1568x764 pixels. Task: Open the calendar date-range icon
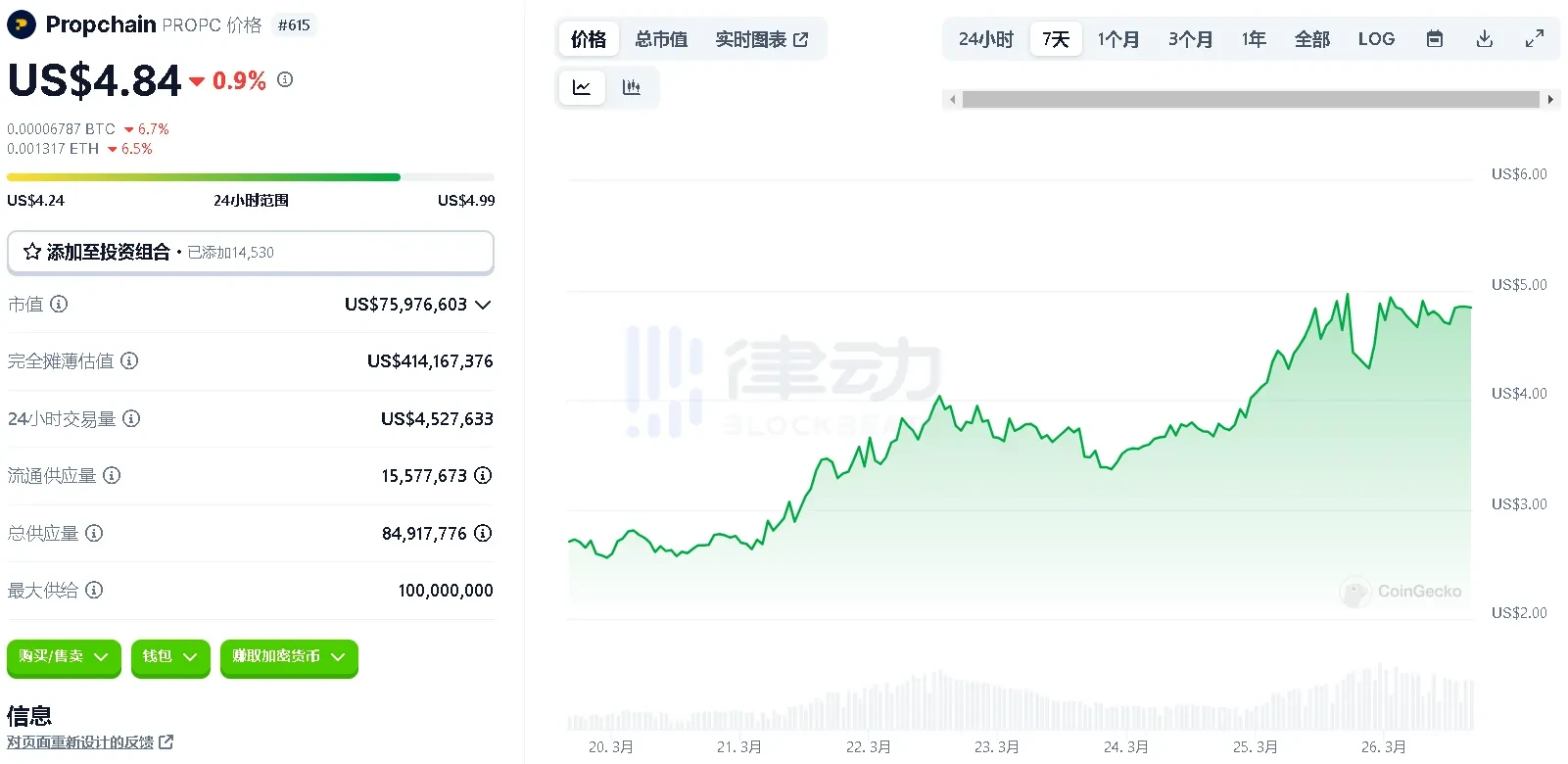tap(1434, 38)
